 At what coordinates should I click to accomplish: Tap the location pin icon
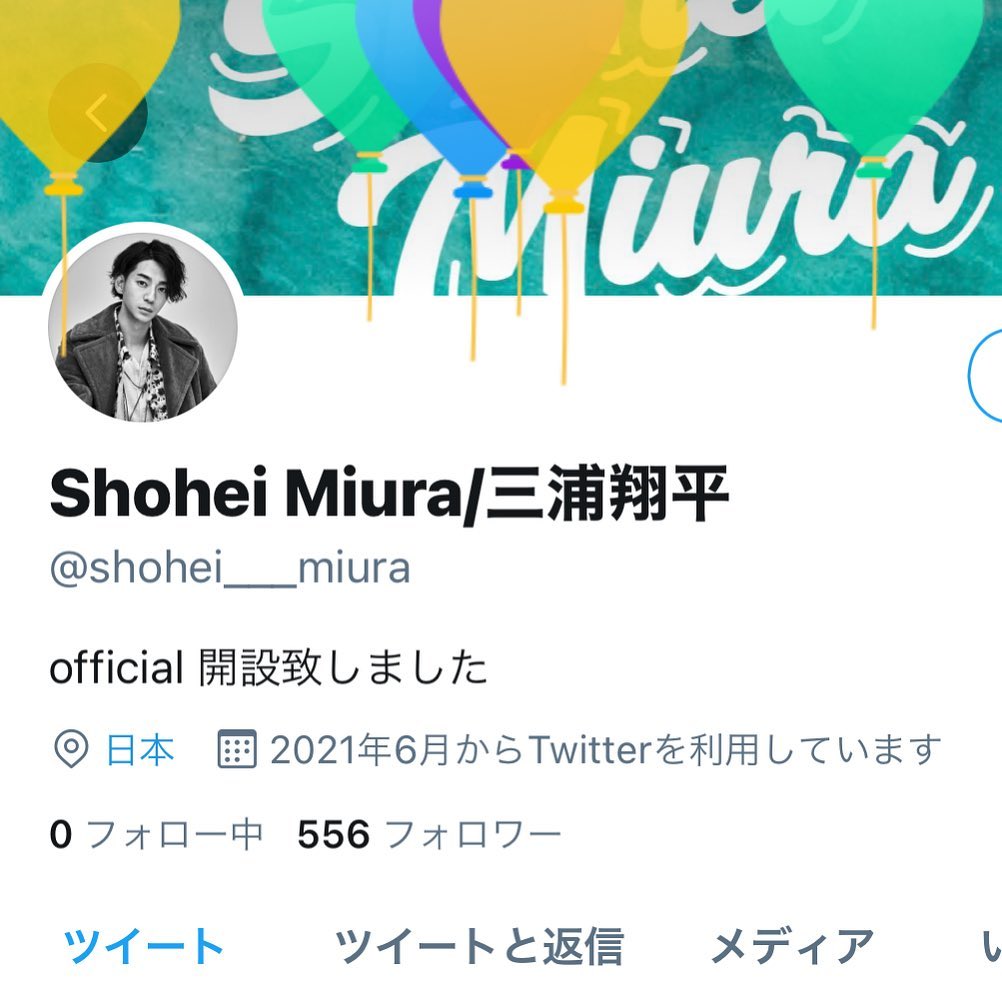(x=71, y=749)
